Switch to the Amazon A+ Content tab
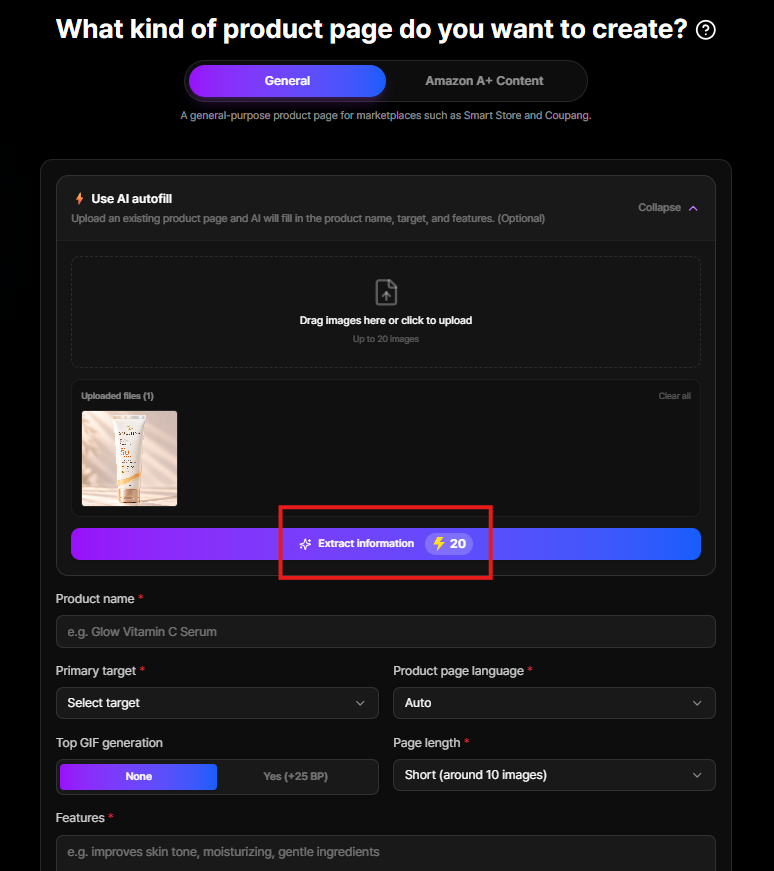774x871 pixels. (484, 81)
